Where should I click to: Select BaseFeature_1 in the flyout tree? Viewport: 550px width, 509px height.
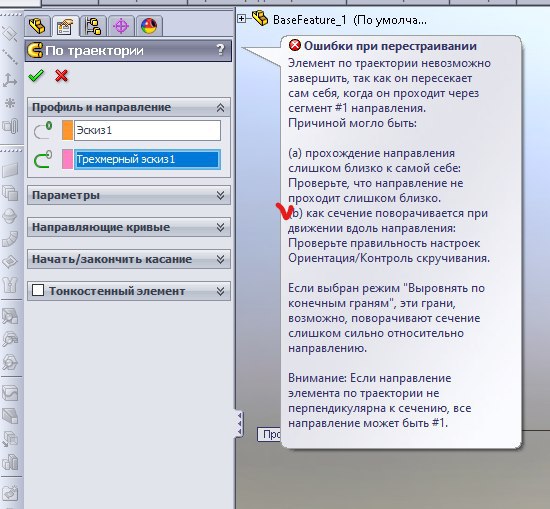pyautogui.click(x=349, y=20)
